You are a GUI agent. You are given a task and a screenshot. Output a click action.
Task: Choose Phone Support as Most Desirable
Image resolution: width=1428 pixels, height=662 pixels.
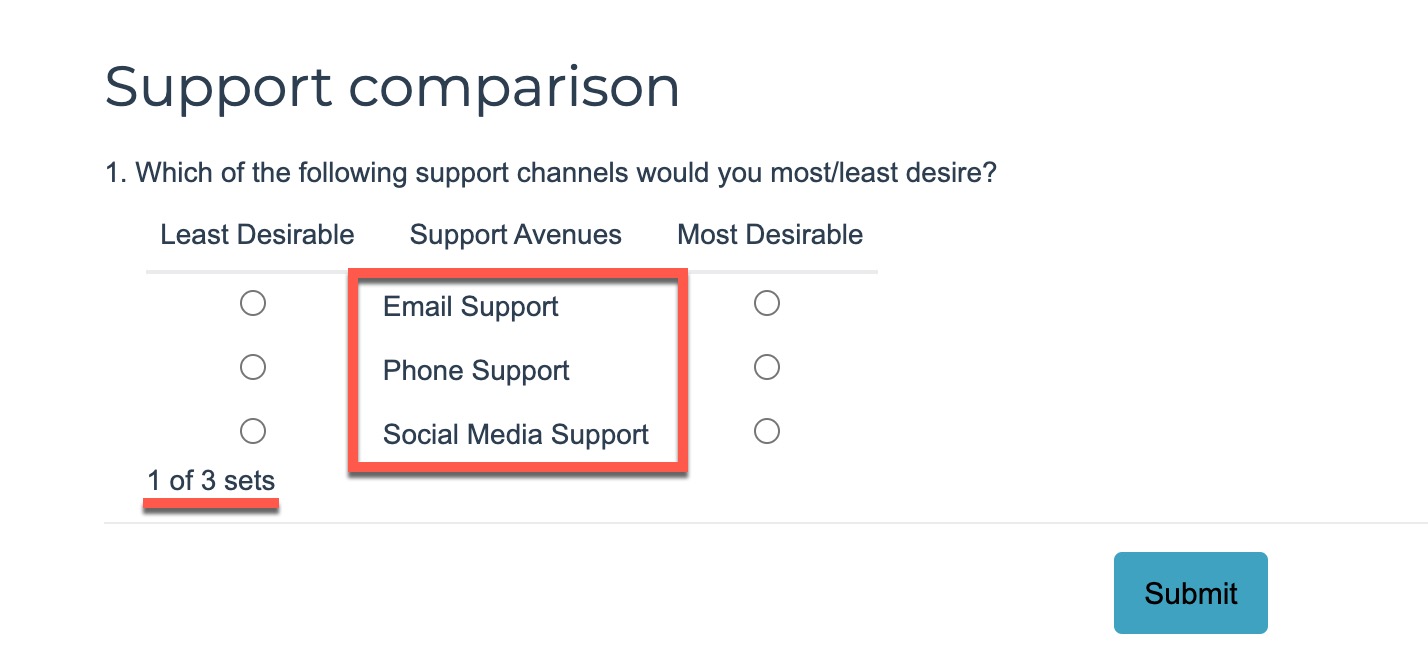tap(767, 368)
